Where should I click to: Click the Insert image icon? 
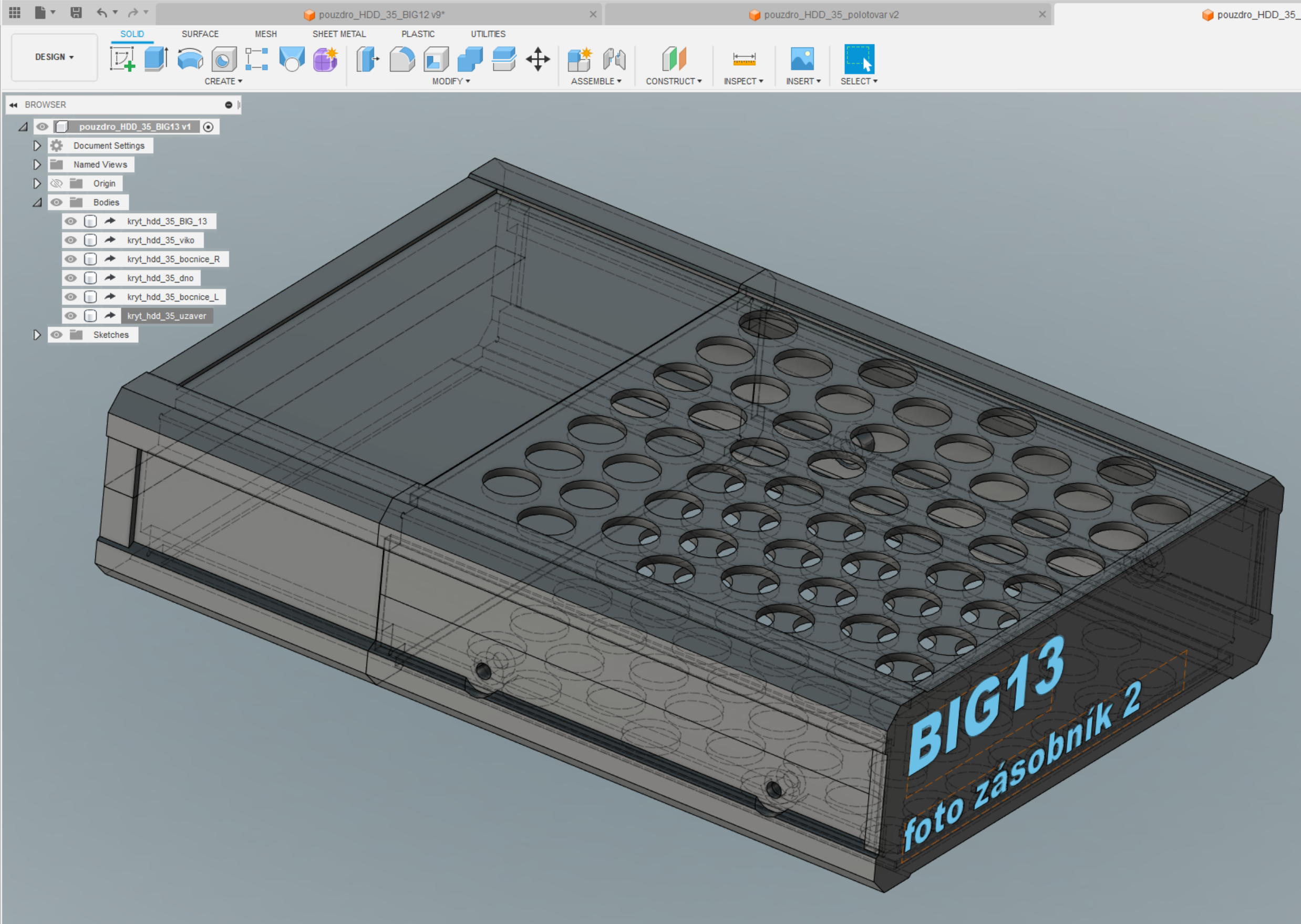802,59
